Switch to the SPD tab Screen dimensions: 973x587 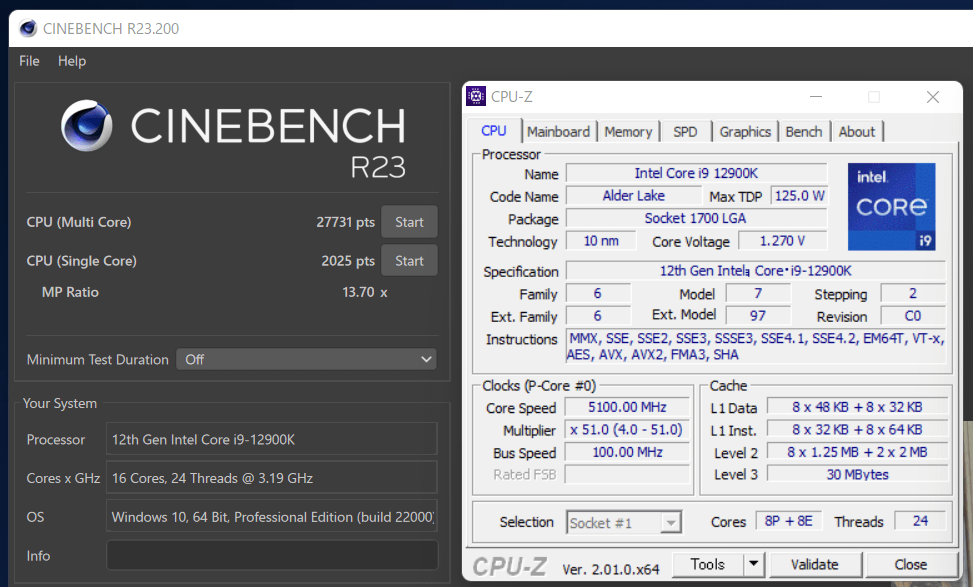685,132
